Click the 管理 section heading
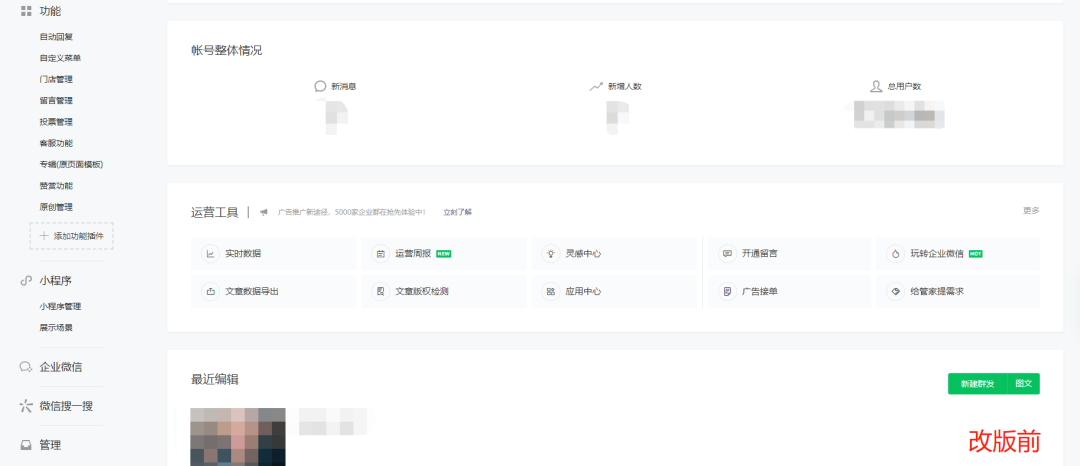The image size is (1080, 466). pos(50,445)
